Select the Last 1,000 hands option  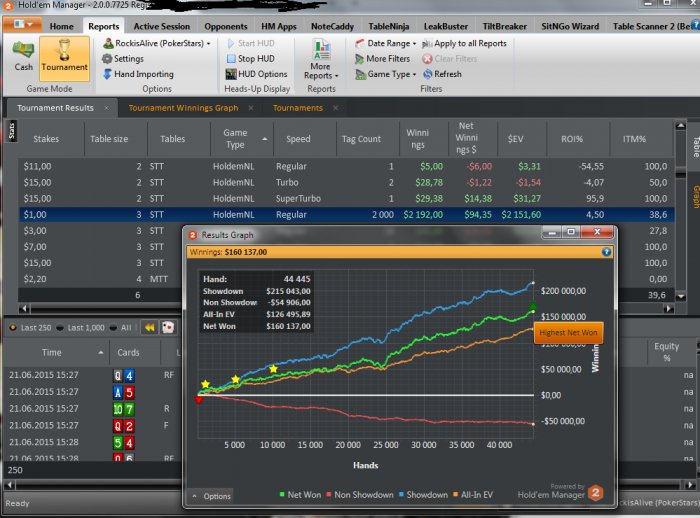coord(81,327)
